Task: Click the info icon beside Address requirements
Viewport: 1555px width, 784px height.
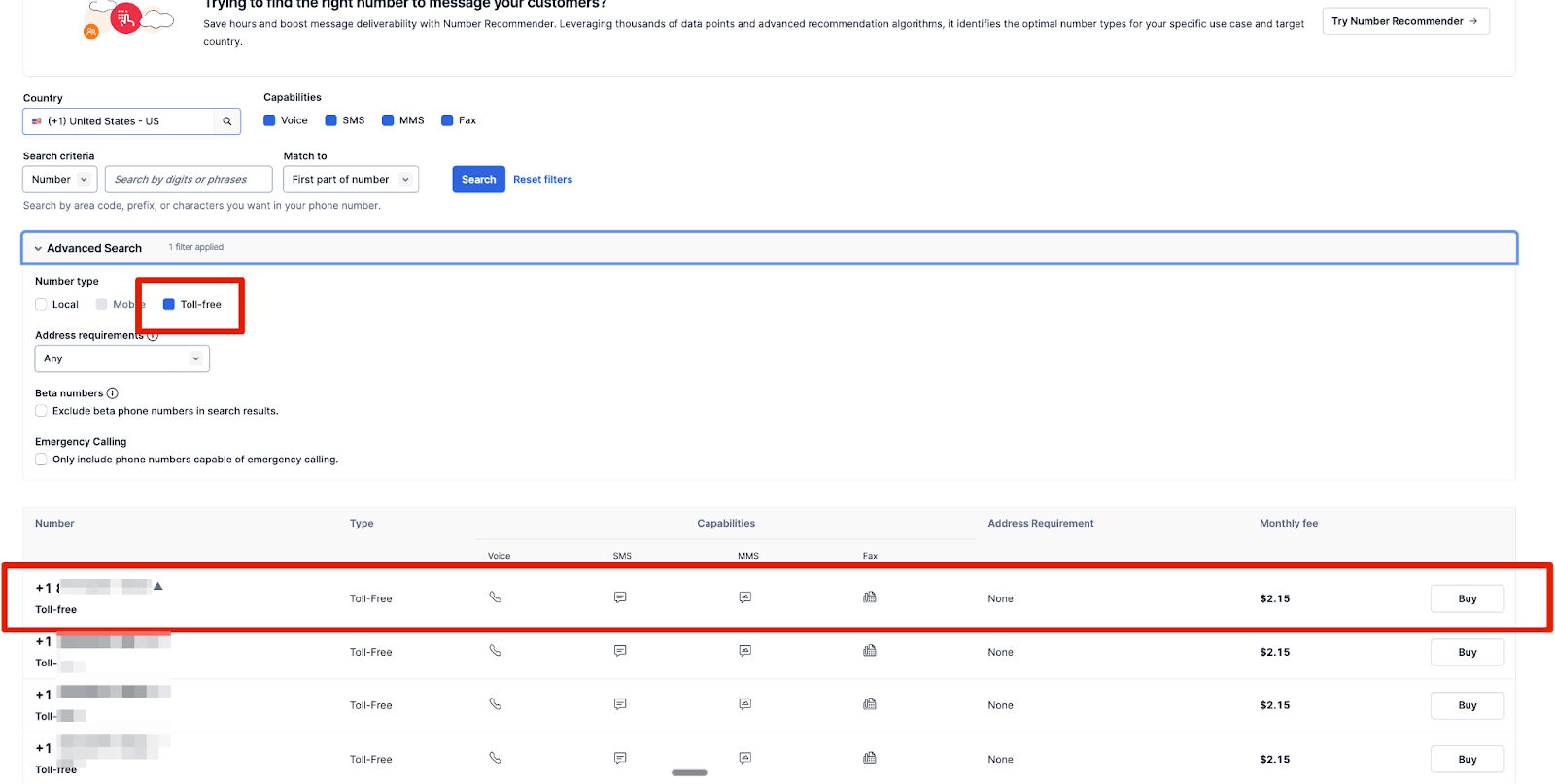Action: click(153, 335)
